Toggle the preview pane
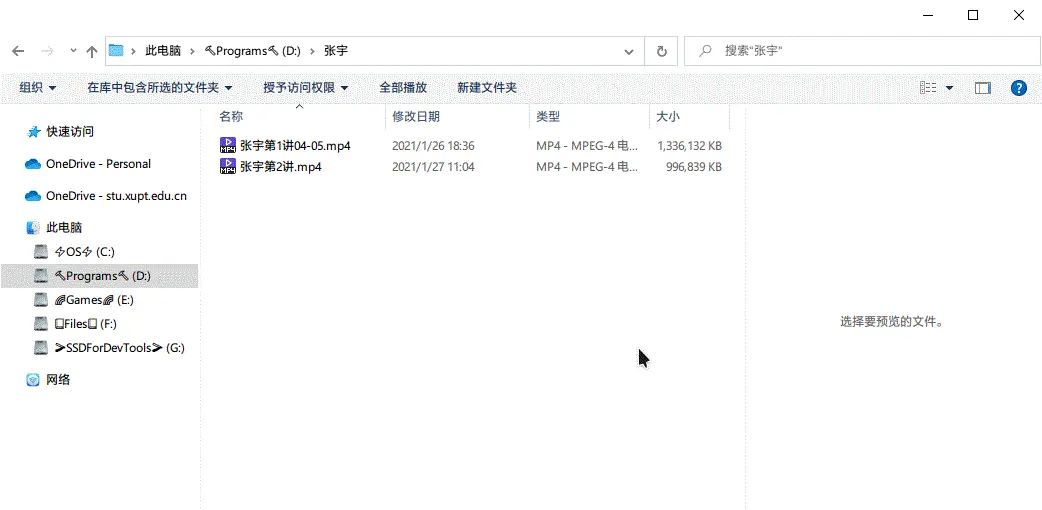 (x=983, y=88)
